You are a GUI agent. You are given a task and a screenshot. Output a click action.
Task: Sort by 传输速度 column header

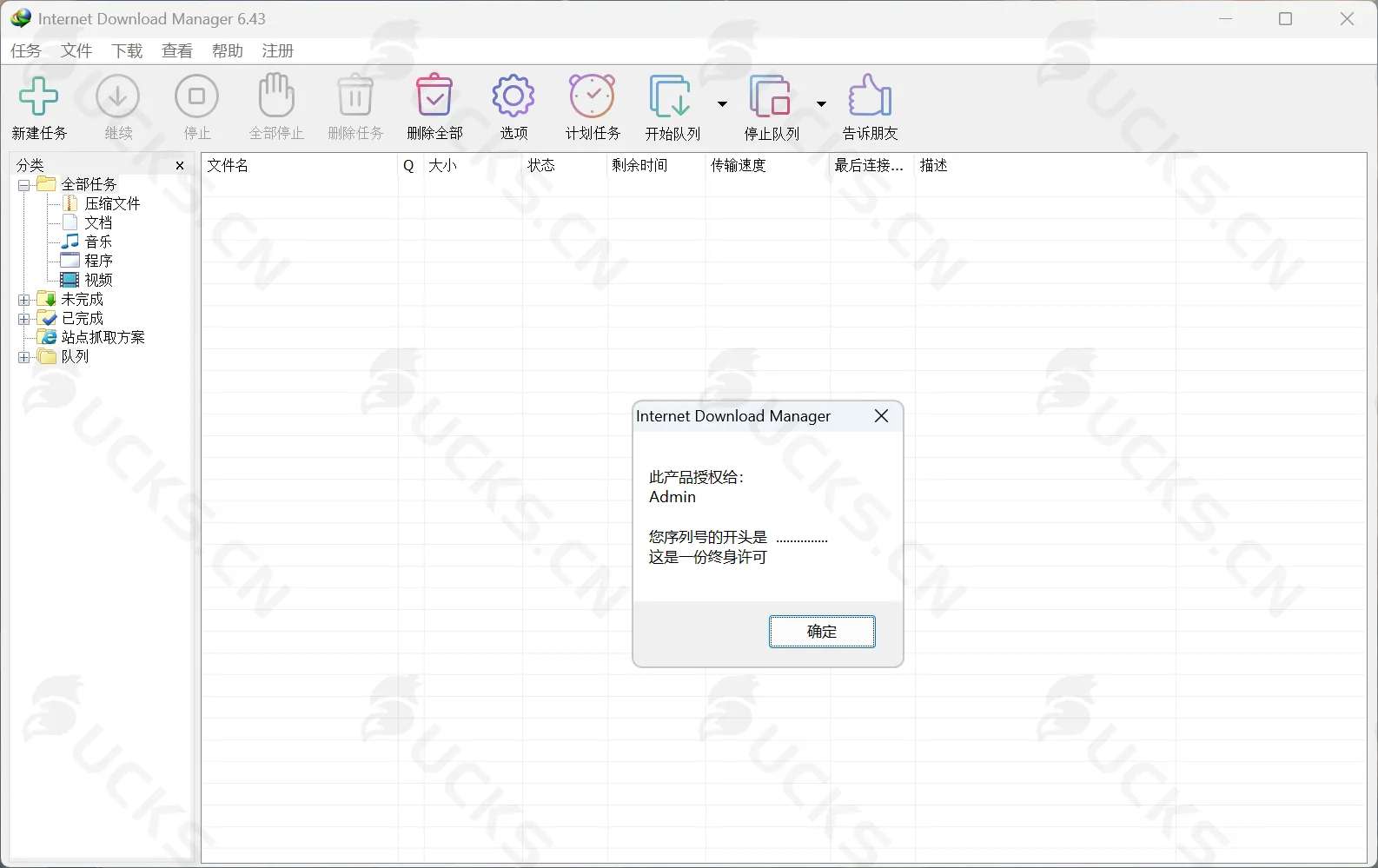[x=768, y=165]
